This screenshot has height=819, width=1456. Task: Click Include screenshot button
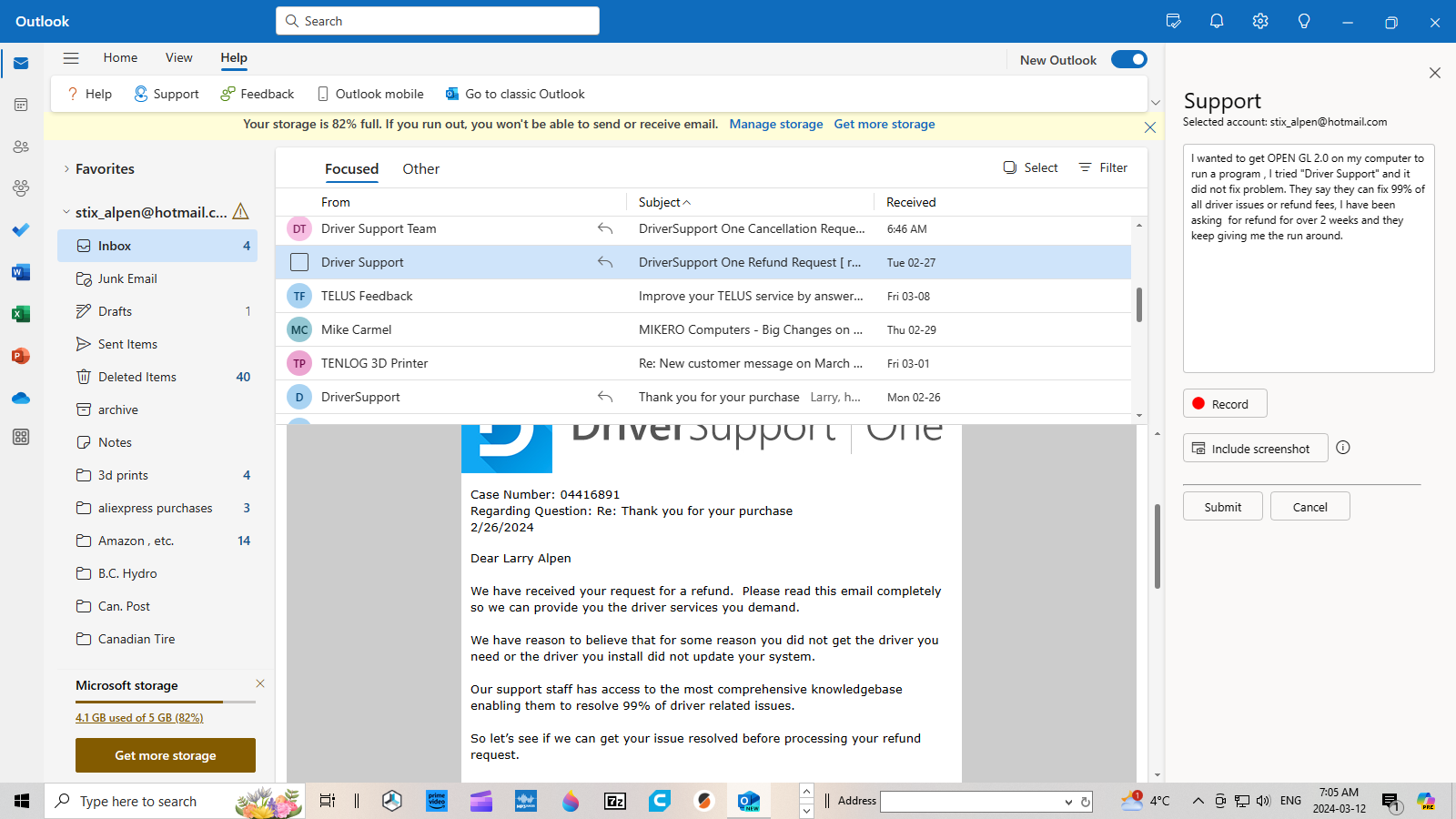(x=1256, y=448)
